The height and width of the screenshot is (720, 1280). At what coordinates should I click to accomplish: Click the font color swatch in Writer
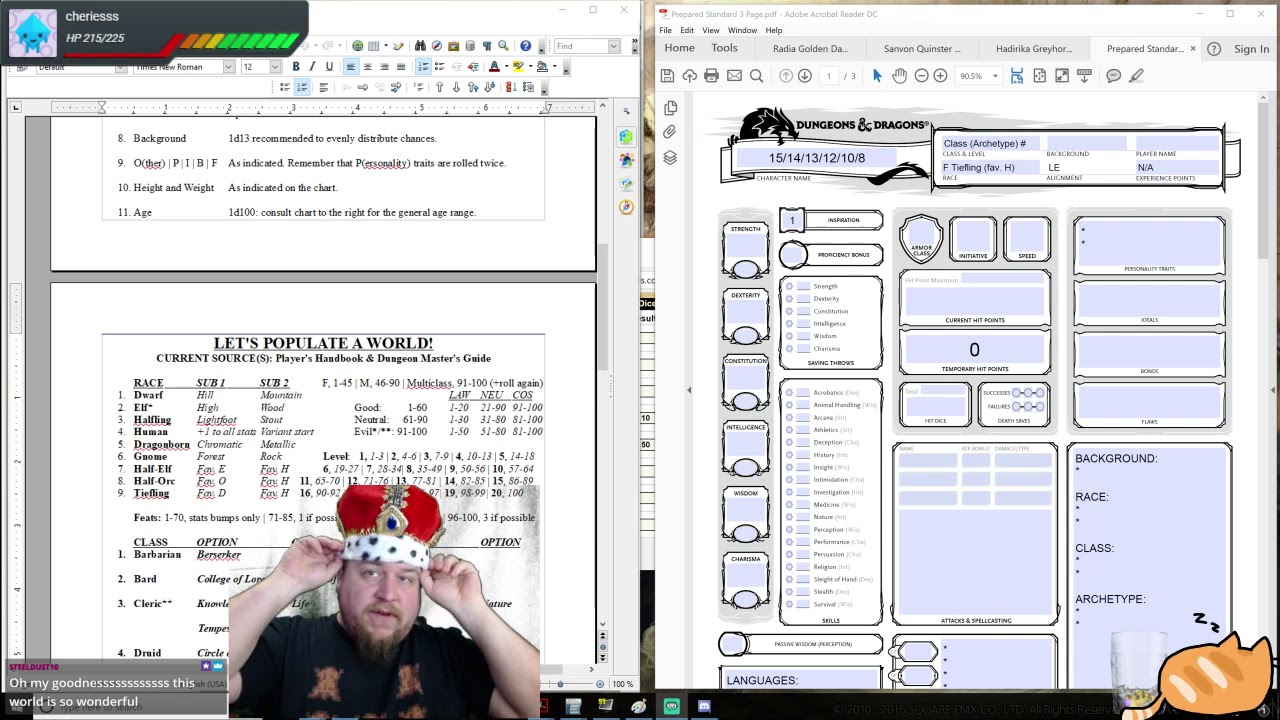[494, 67]
